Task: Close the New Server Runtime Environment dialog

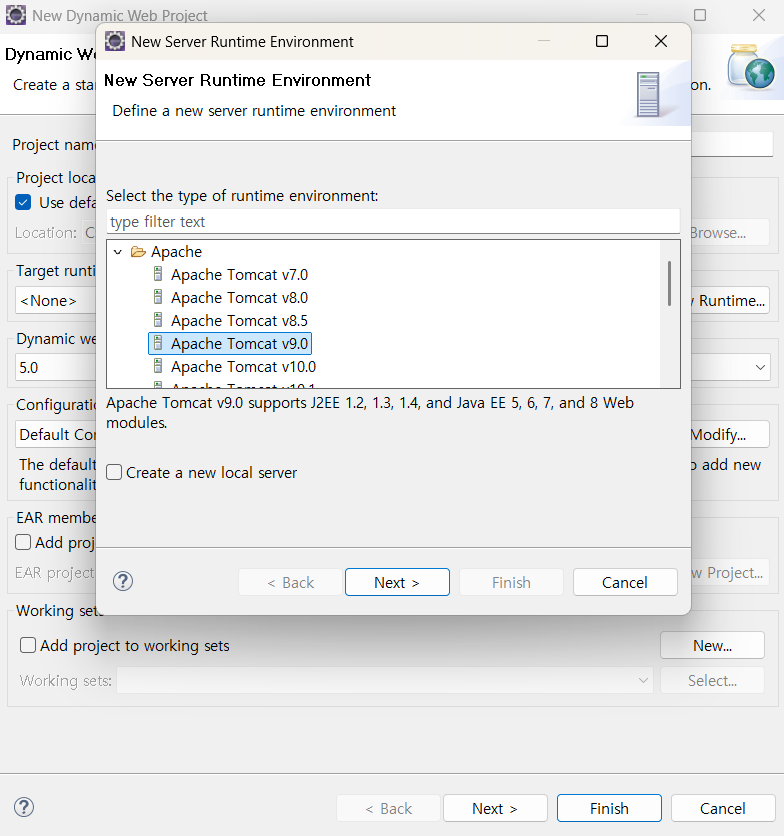Action: [x=661, y=41]
